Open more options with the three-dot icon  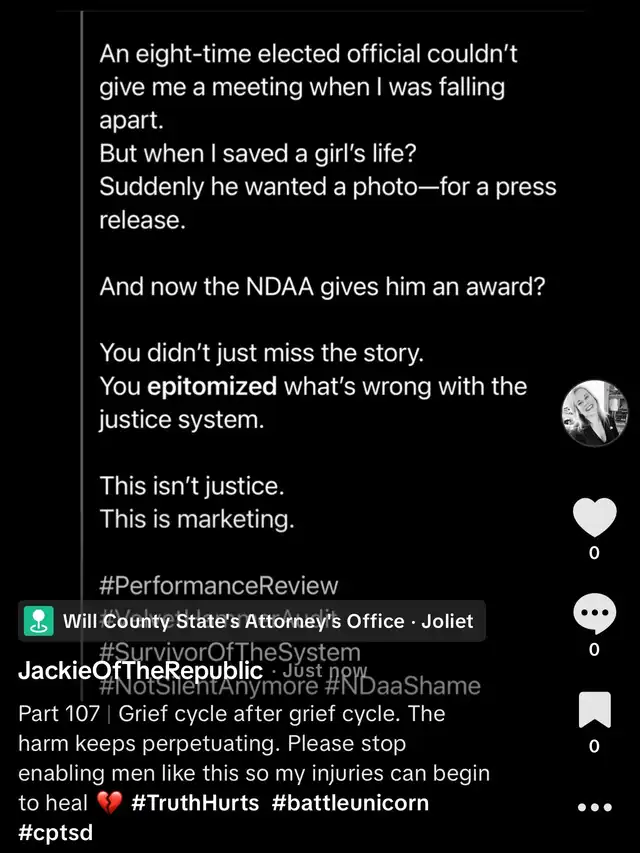(594, 807)
